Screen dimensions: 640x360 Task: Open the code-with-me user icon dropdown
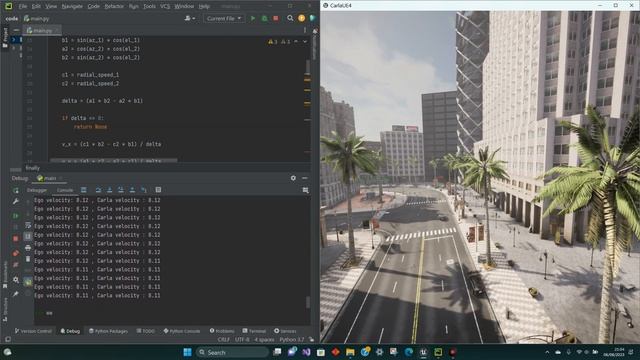[x=190, y=18]
